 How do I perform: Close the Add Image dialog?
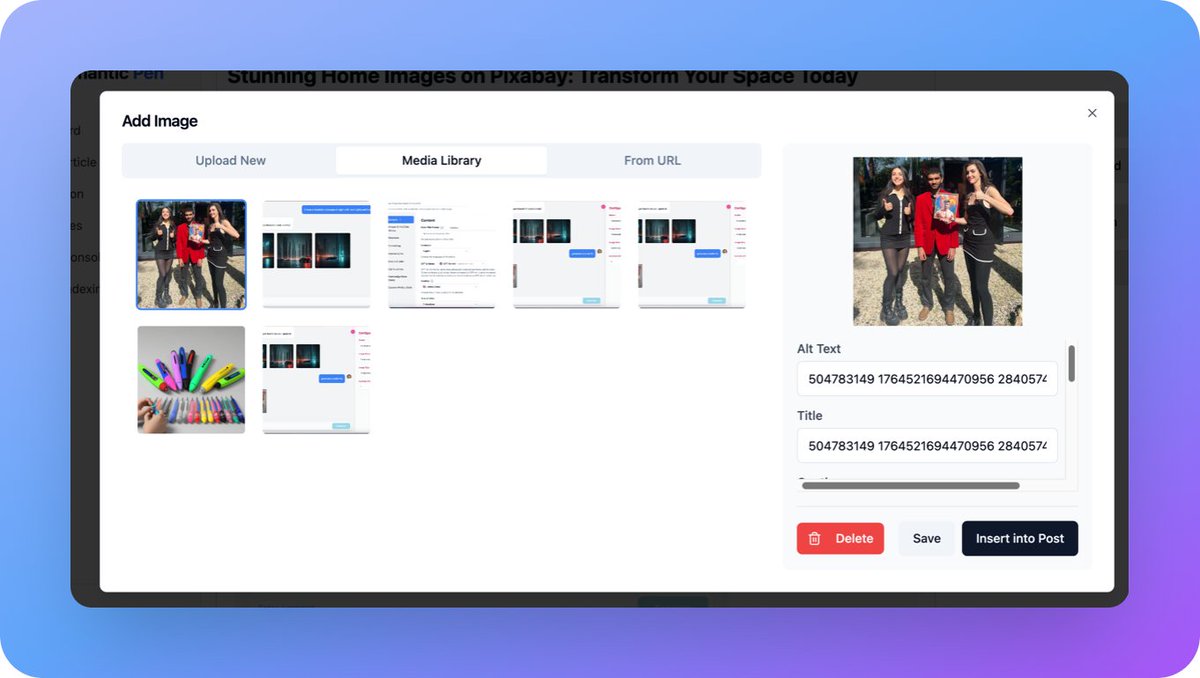click(1092, 113)
